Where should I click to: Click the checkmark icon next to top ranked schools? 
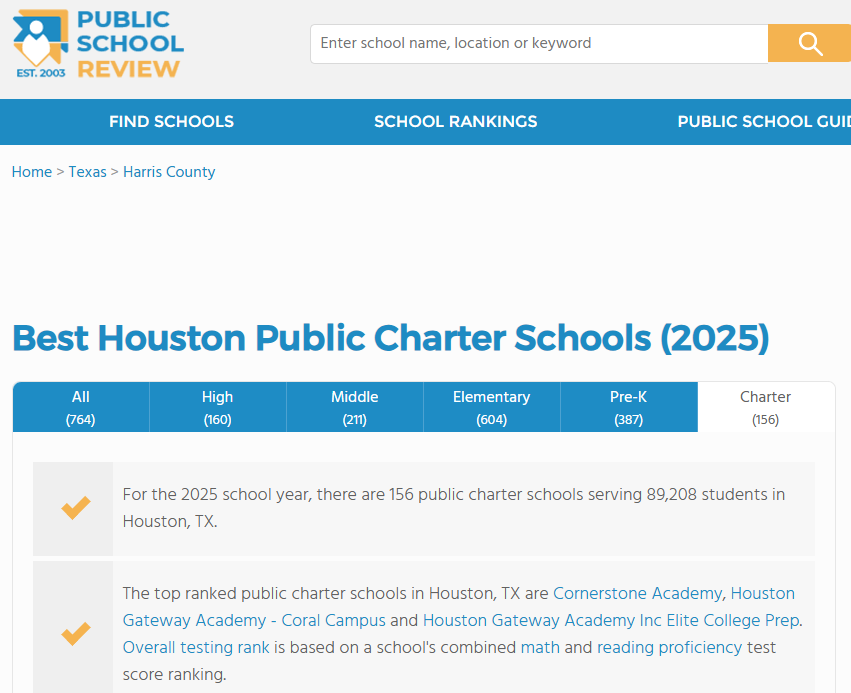coord(73,633)
